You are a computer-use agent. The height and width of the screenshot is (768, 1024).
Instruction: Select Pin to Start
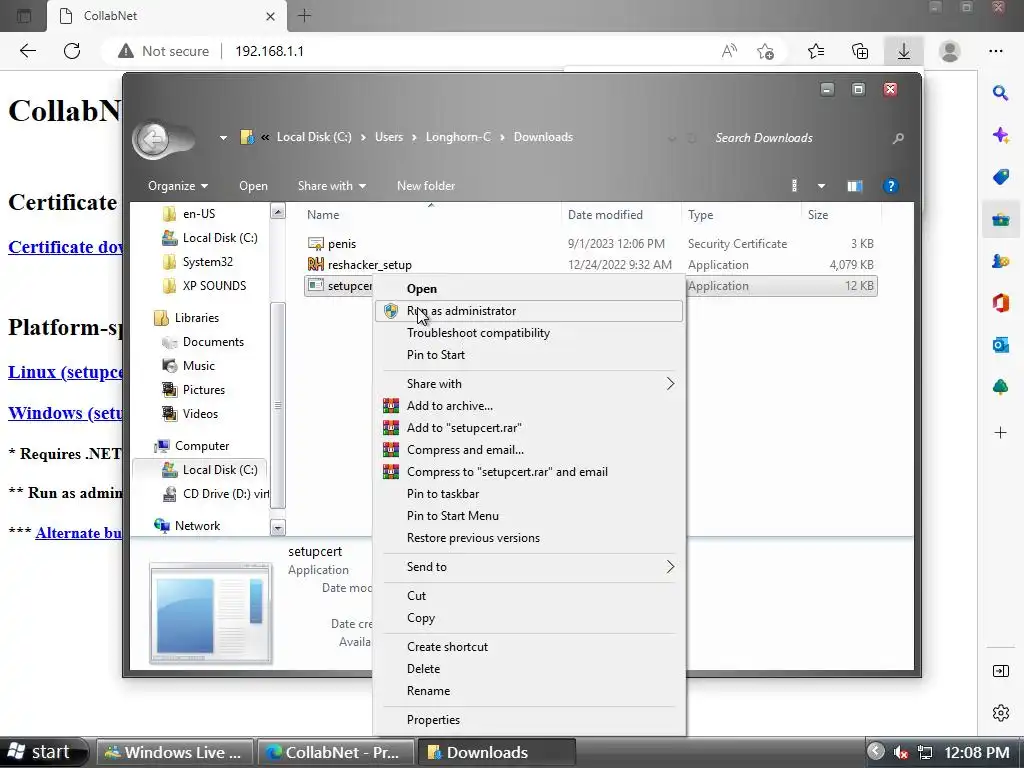point(529,355)
